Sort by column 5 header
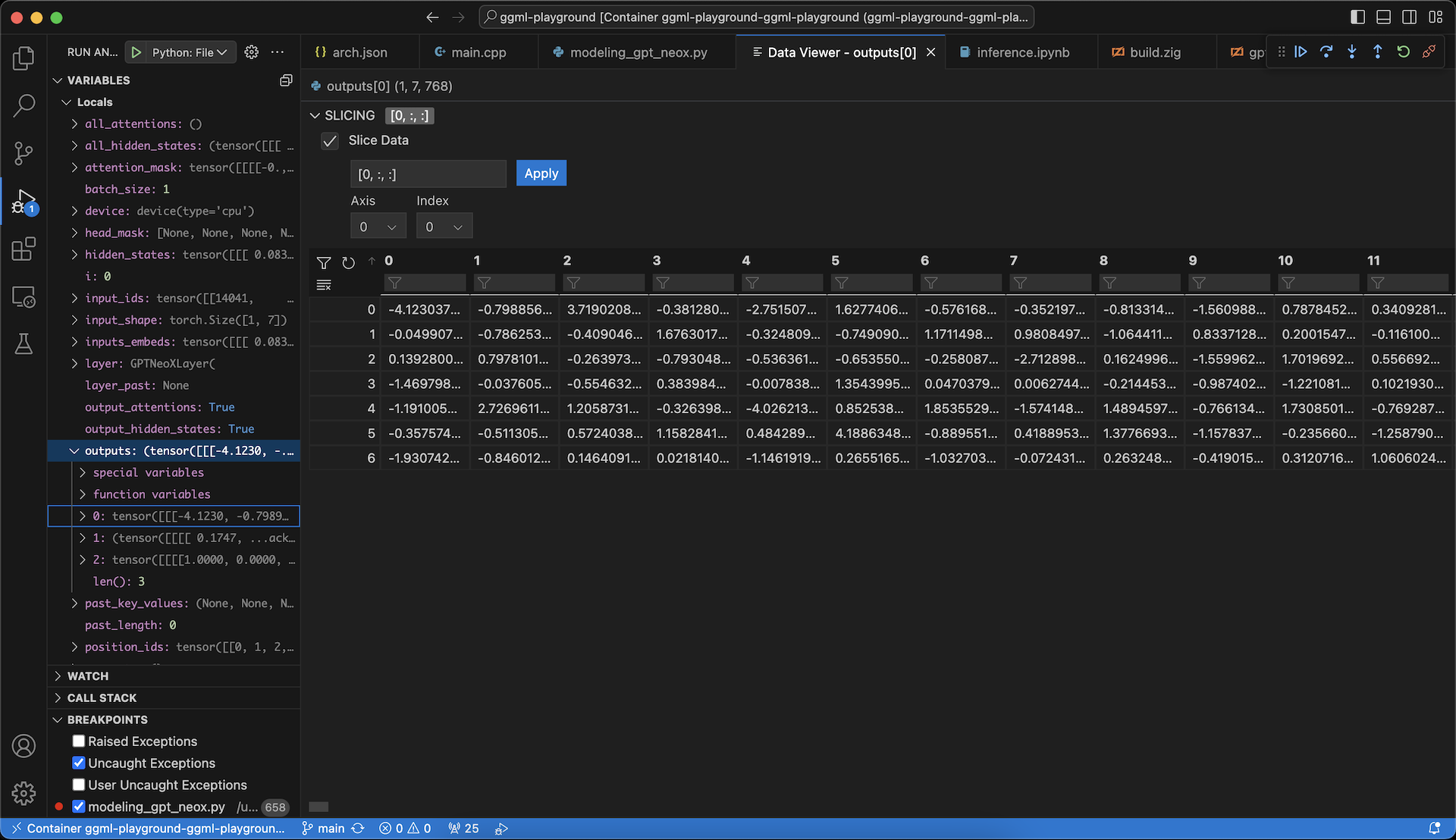1456x840 pixels. [x=835, y=260]
